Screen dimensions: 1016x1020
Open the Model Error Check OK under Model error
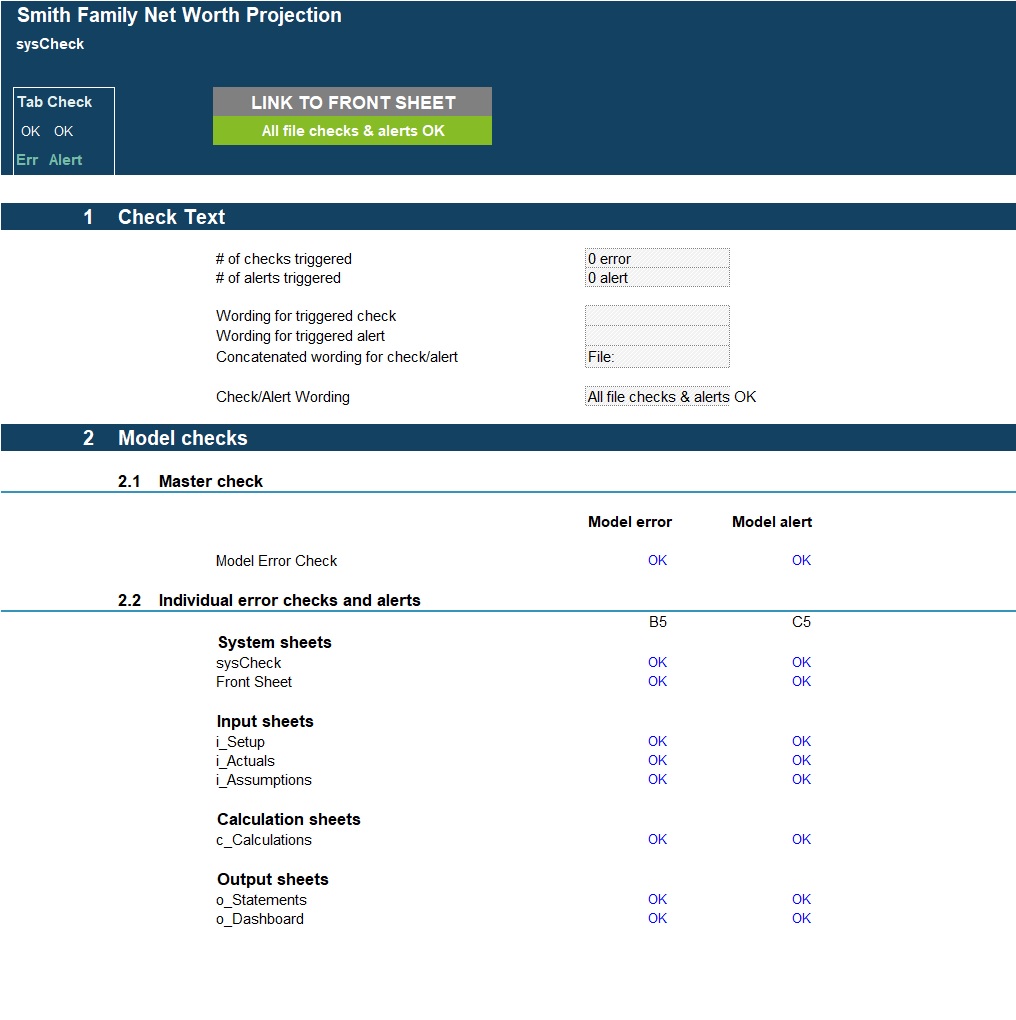(657, 560)
